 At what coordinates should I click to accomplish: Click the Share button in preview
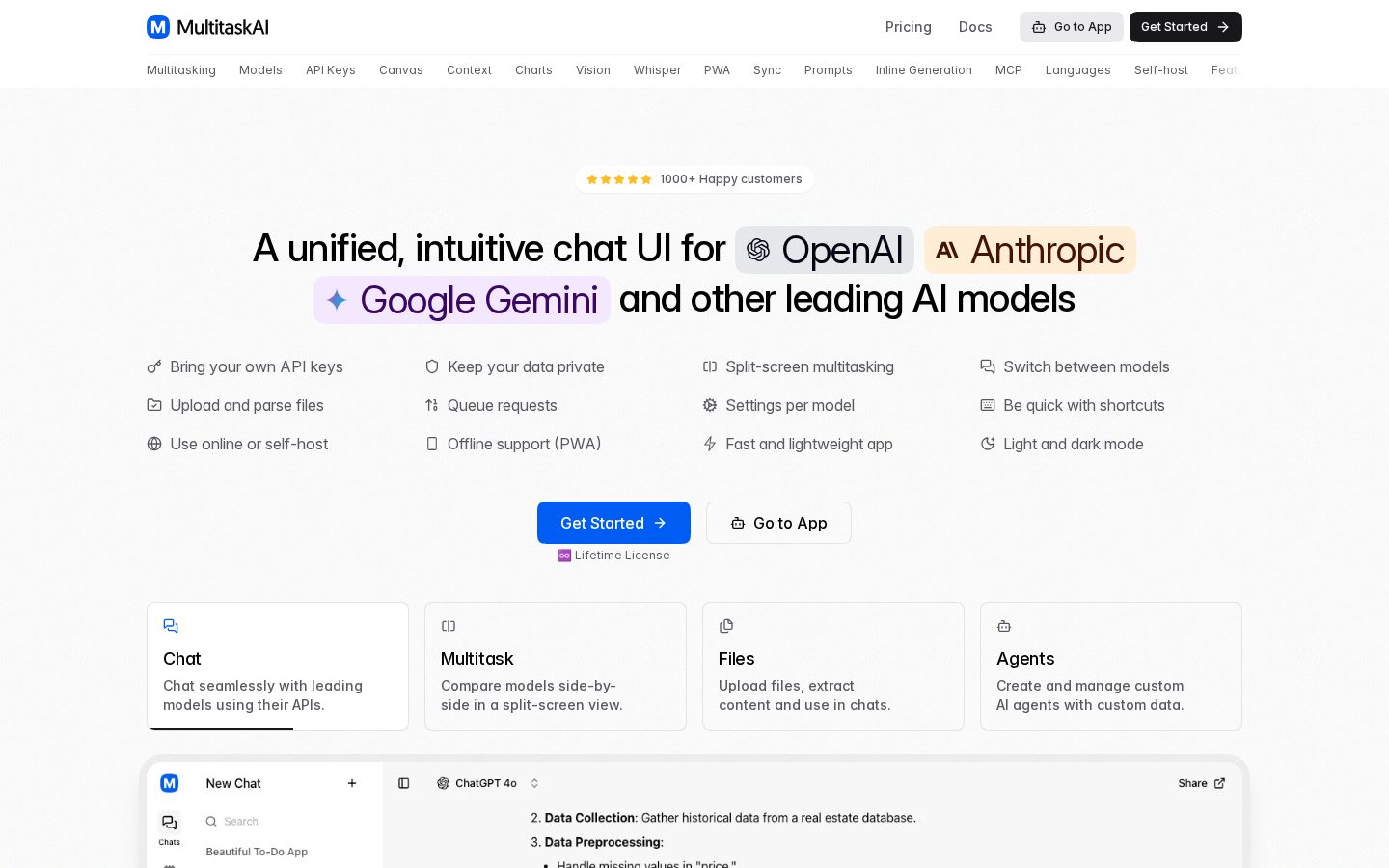pos(1202,783)
